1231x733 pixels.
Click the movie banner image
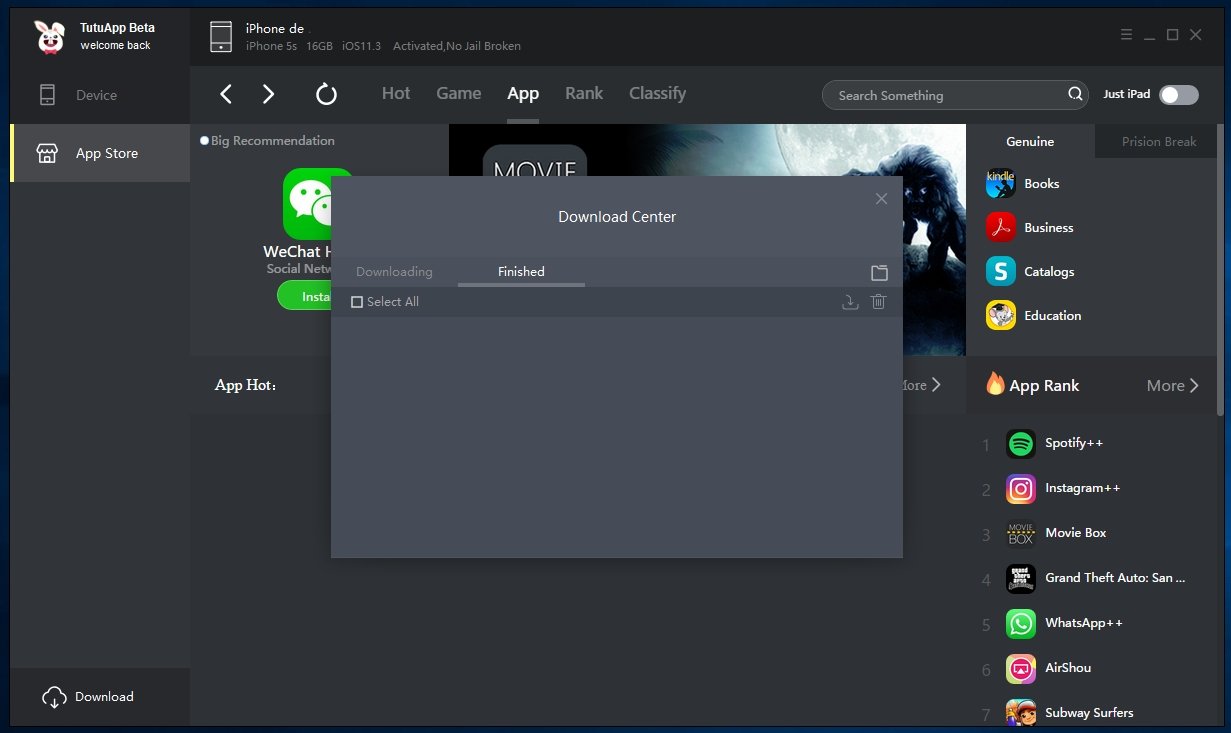[x=706, y=150]
